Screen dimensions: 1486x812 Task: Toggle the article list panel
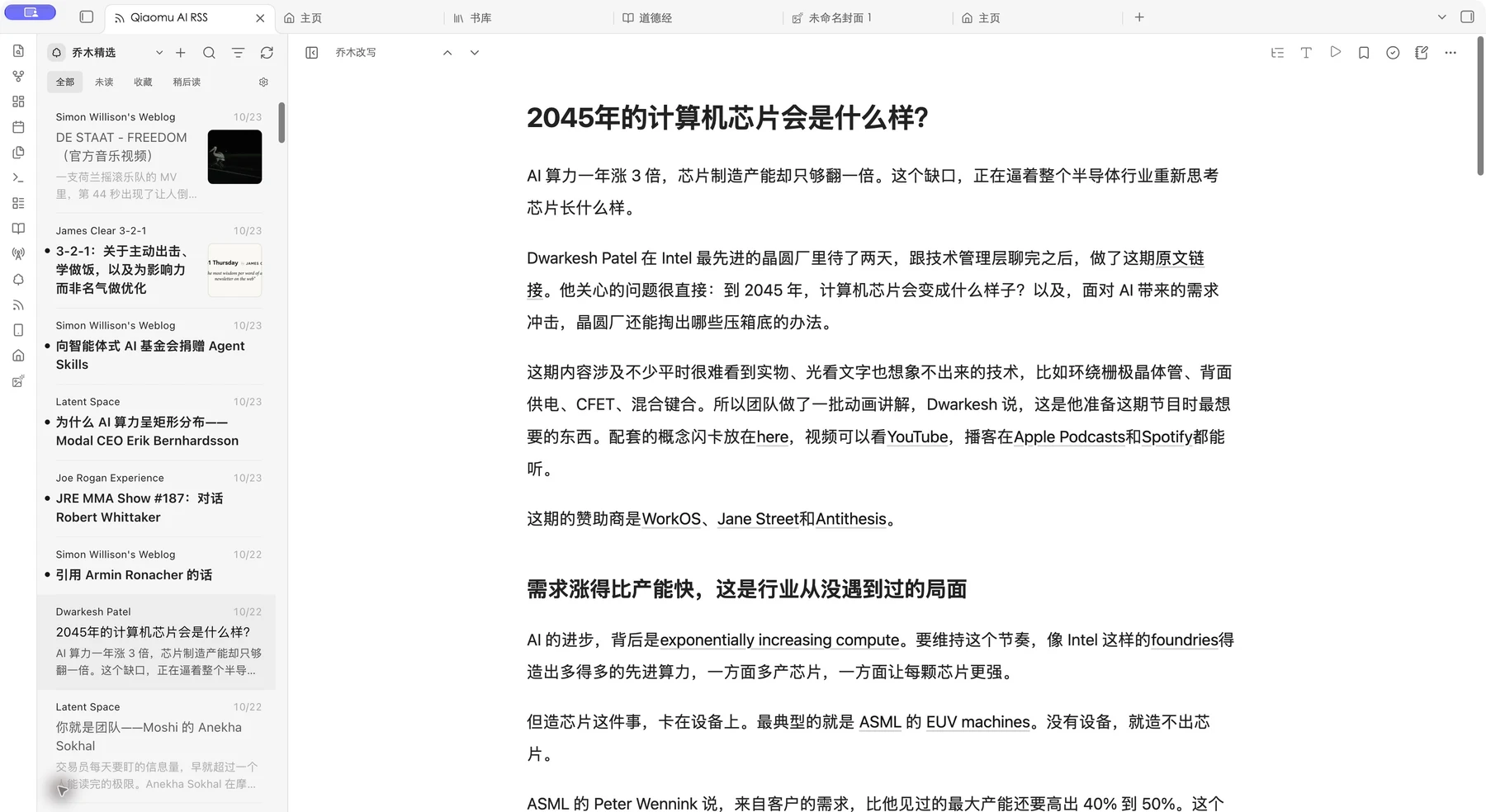[x=311, y=53]
